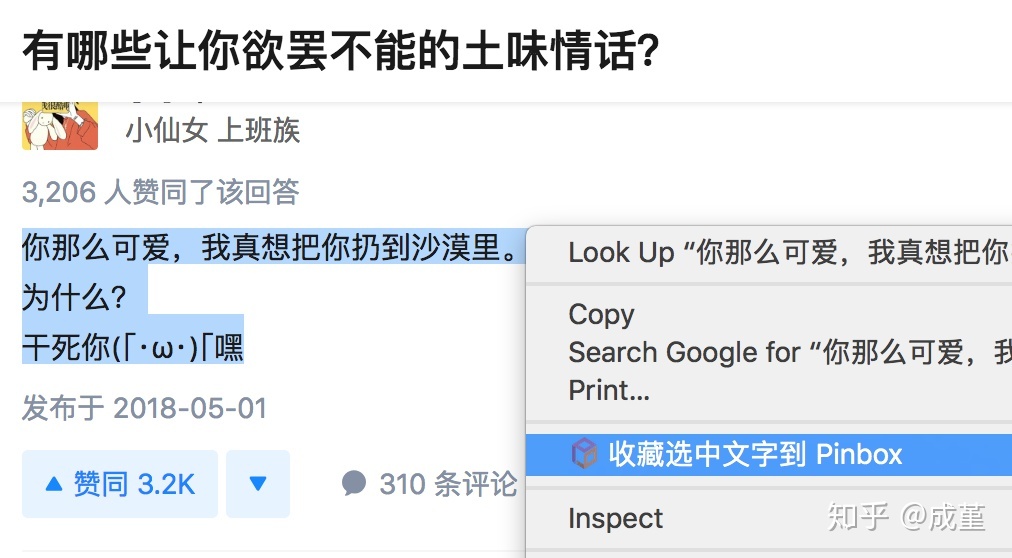Click 收藏选中文字到 Pinbox menu entry text
The height and width of the screenshot is (558, 1012).
(x=755, y=454)
